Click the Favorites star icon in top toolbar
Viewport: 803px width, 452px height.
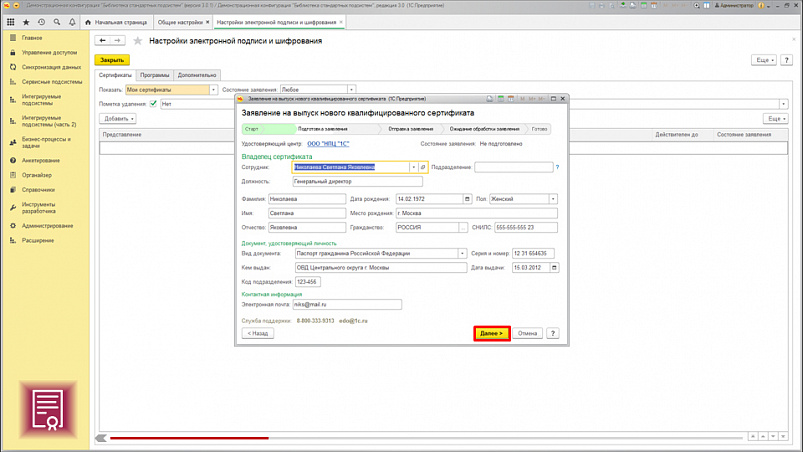click(26, 22)
